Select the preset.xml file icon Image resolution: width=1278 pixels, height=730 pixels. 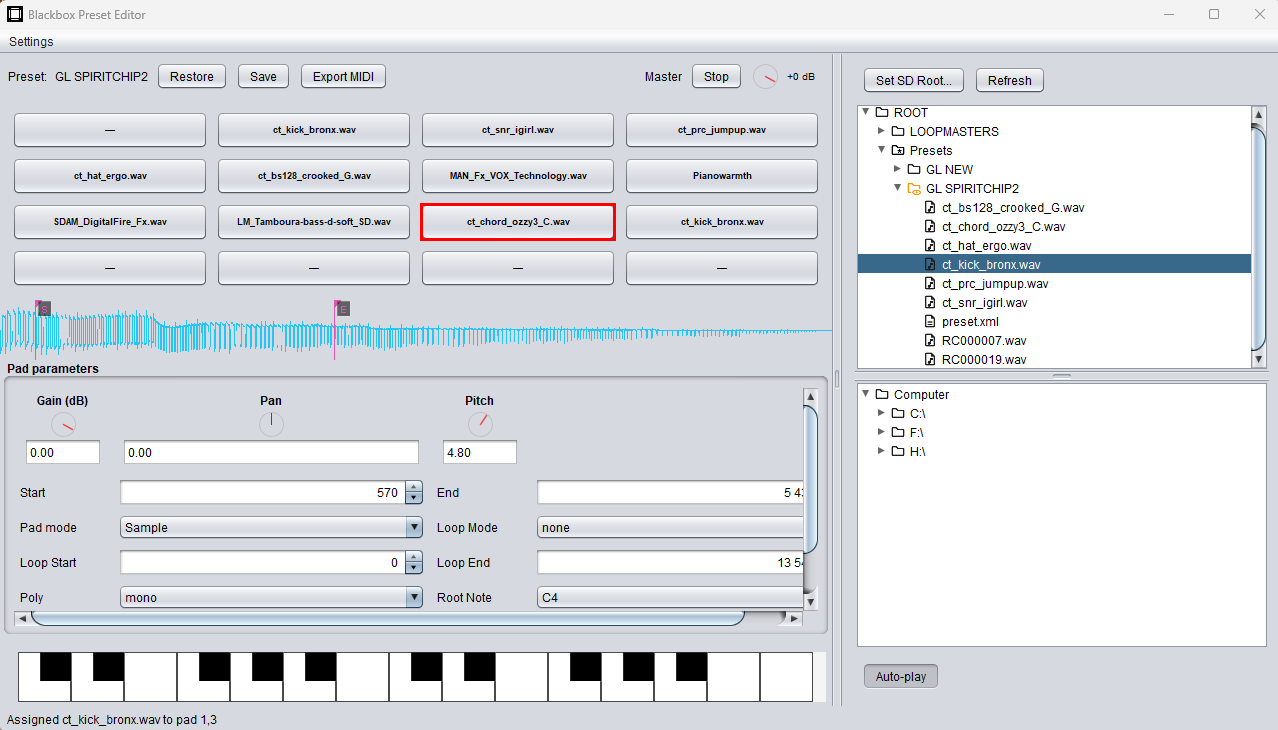pos(929,322)
